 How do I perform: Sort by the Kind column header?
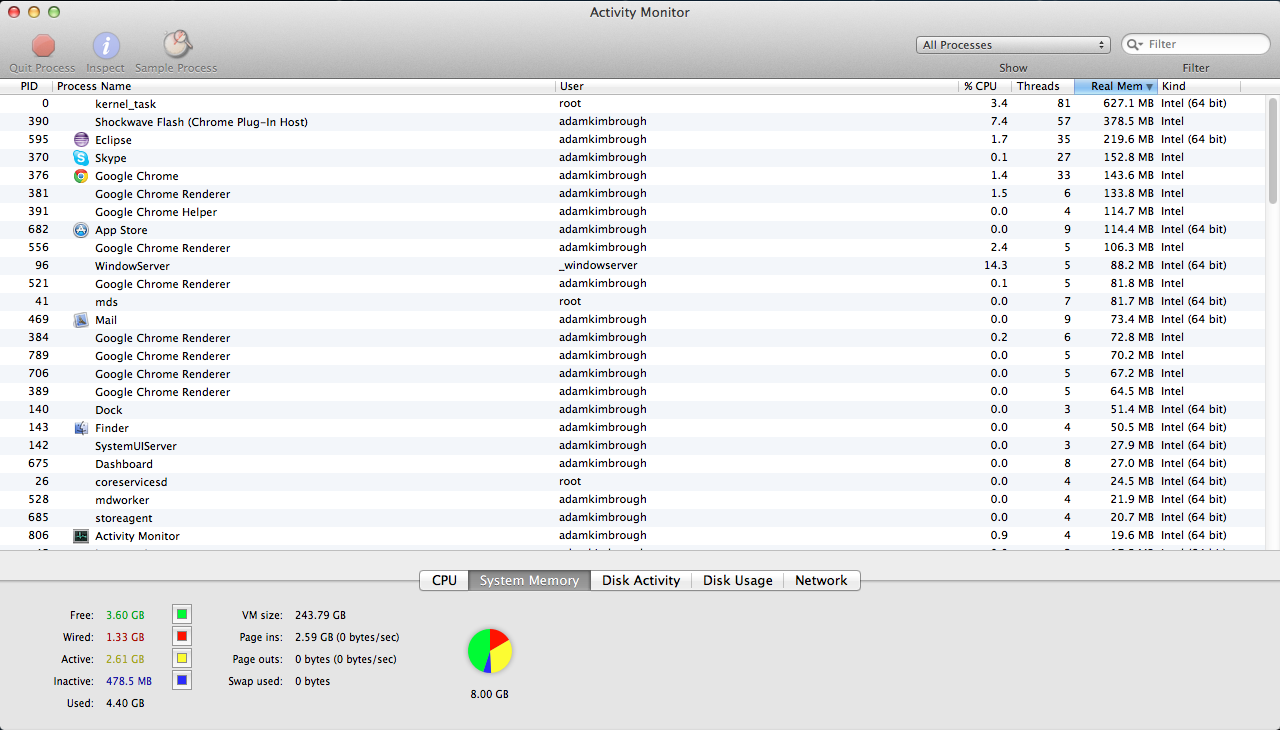(1199, 86)
